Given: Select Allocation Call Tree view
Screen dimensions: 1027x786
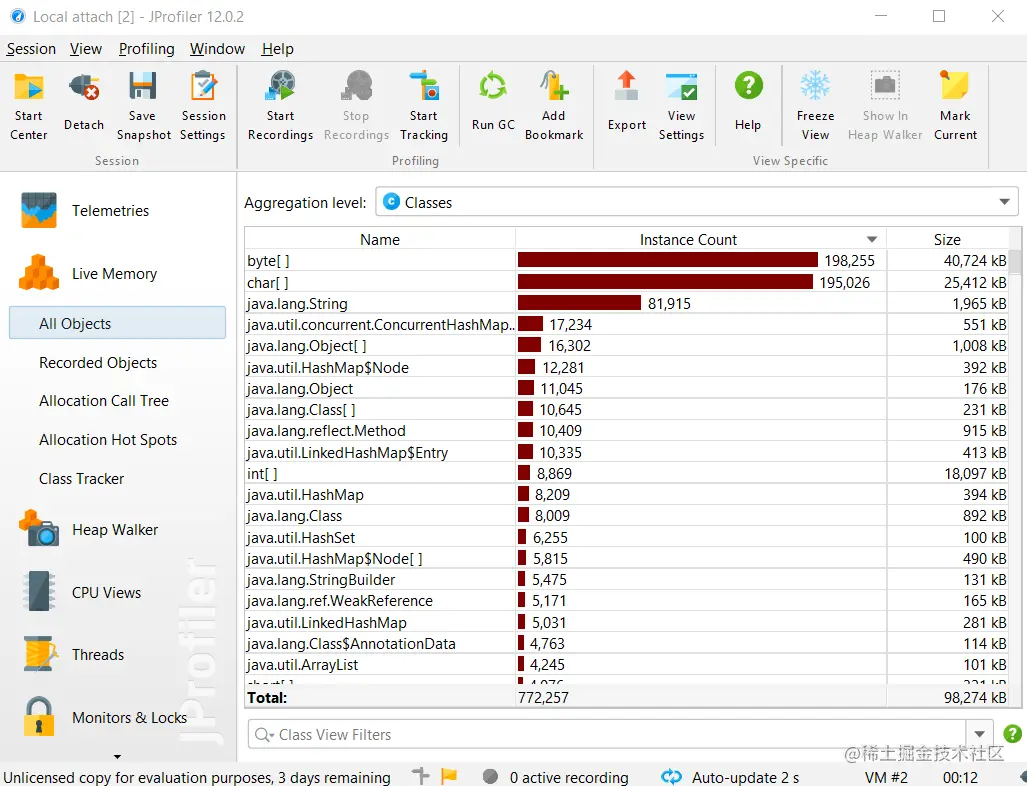Looking at the screenshot, I should pyautogui.click(x=104, y=400).
